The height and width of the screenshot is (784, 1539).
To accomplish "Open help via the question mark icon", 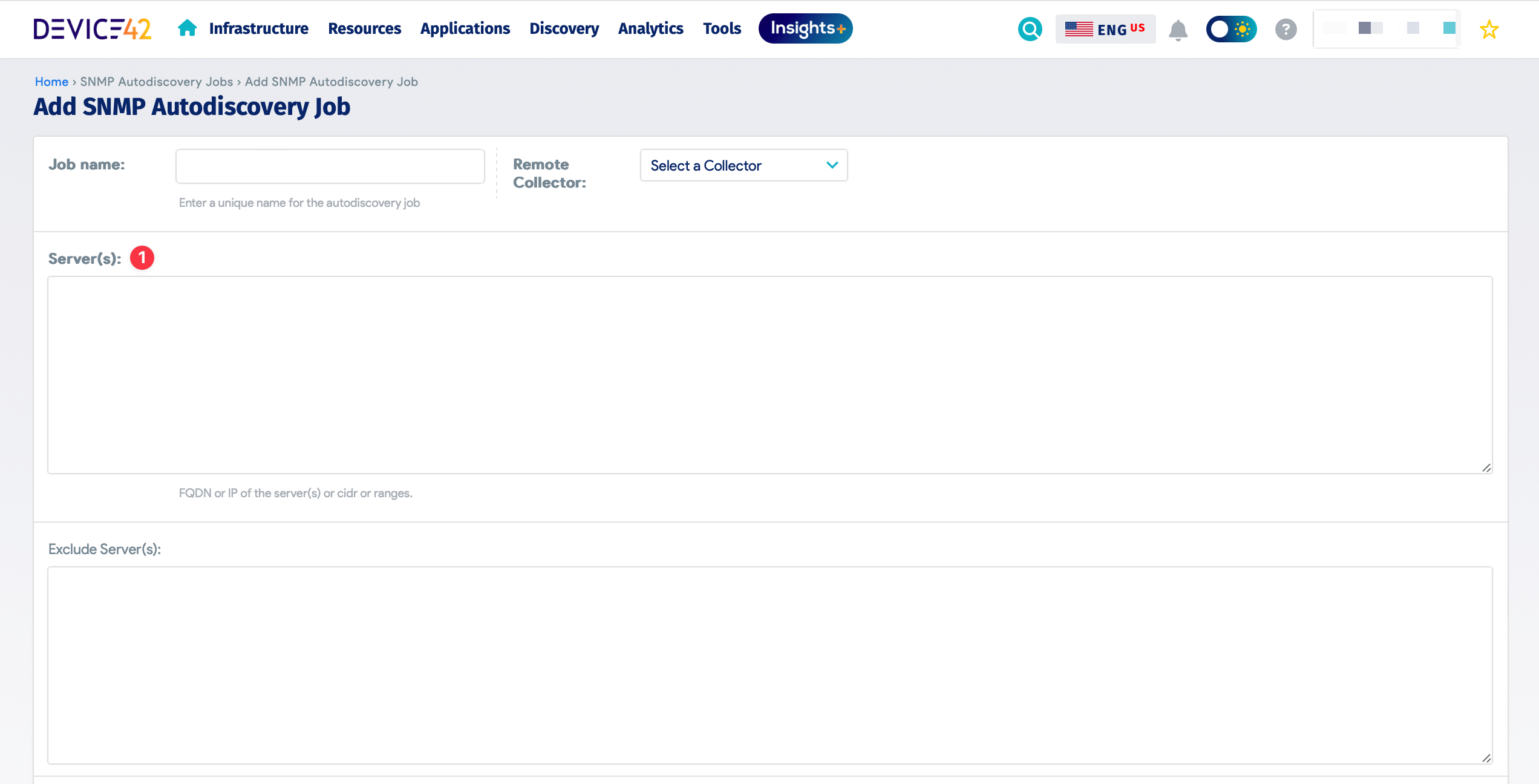I will coord(1286,29).
